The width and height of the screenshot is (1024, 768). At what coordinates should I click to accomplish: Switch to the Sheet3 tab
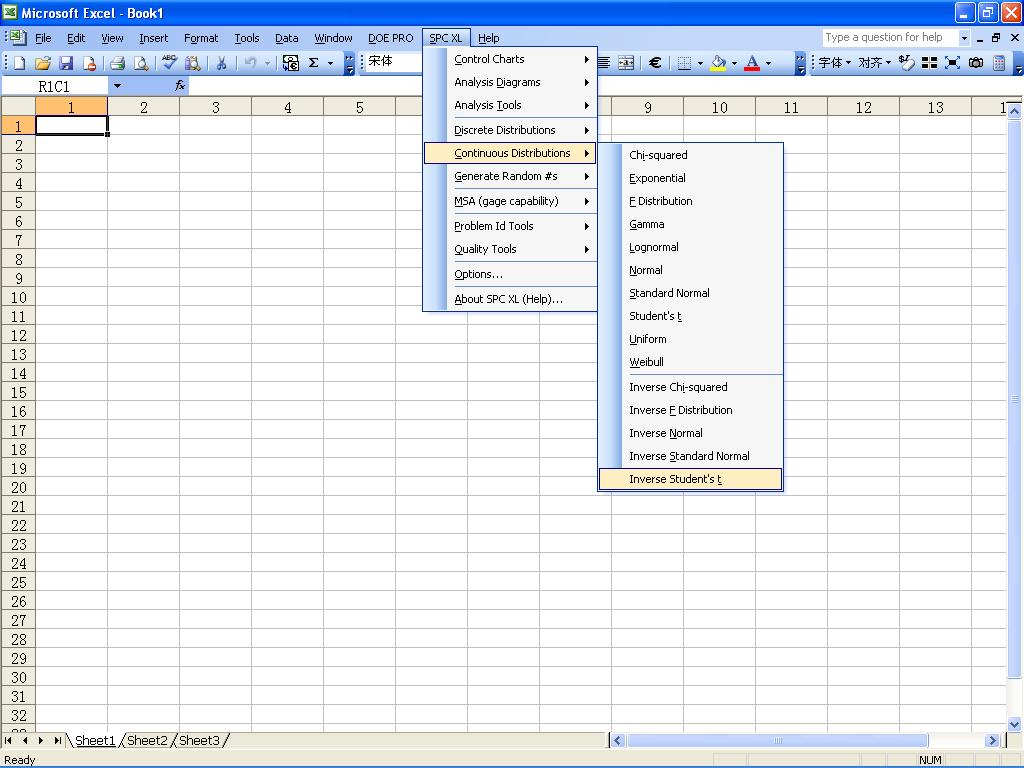point(199,741)
